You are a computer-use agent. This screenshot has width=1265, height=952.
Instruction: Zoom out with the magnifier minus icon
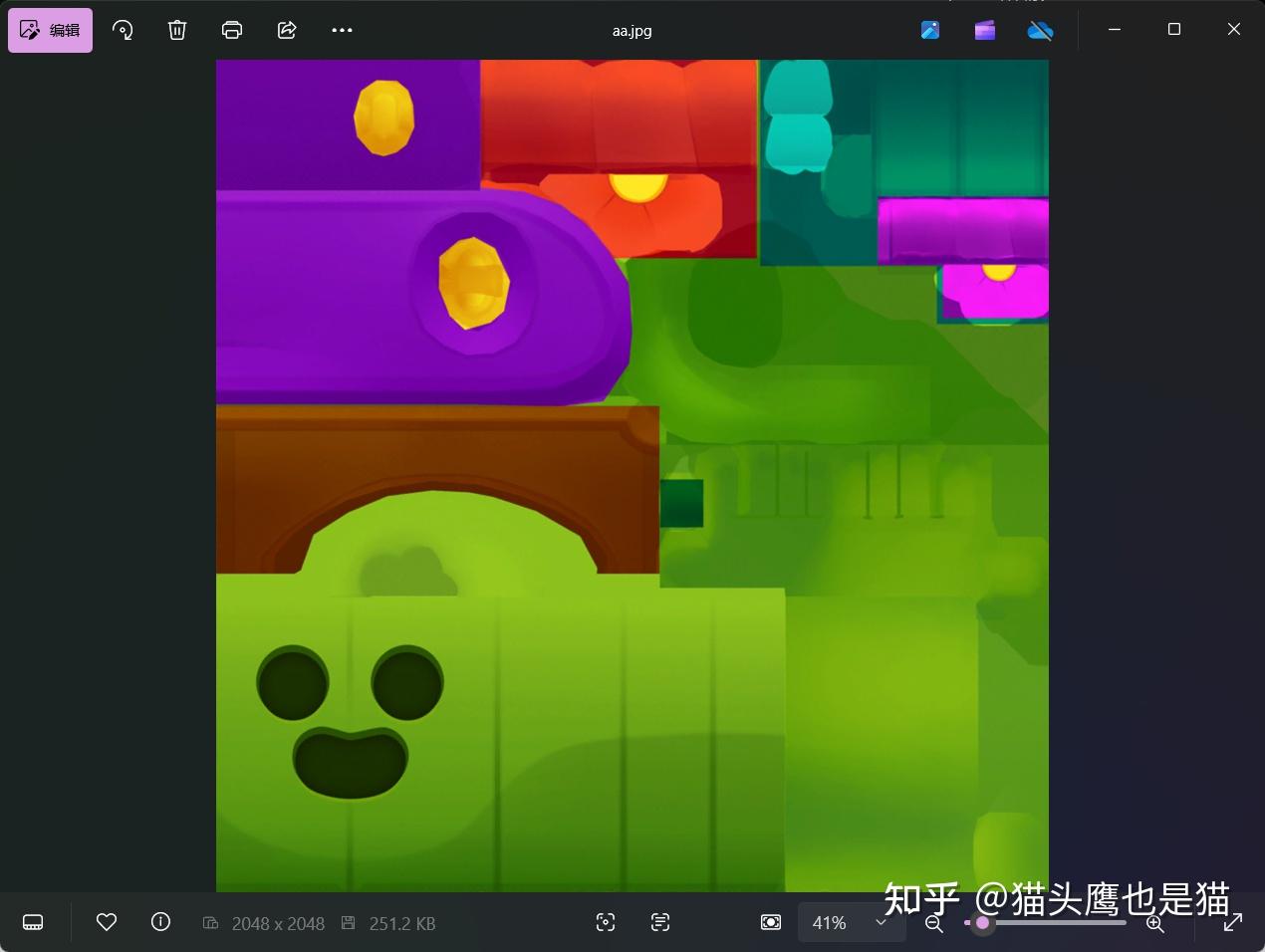tap(933, 922)
